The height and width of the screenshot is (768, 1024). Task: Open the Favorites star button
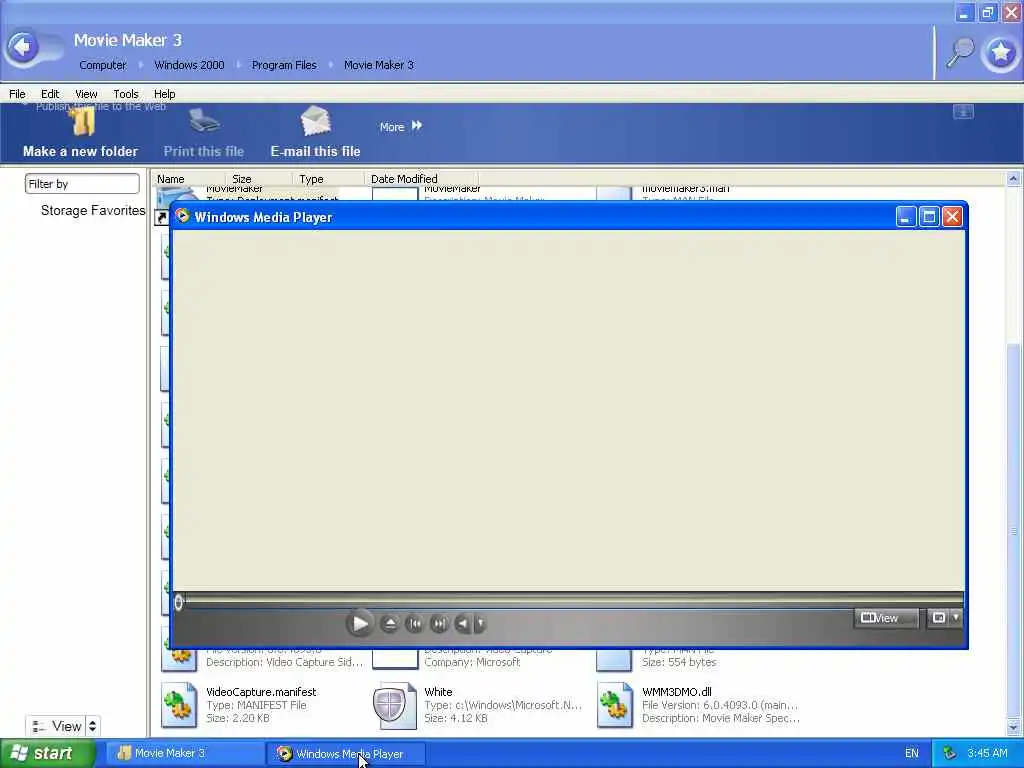[x=1000, y=52]
